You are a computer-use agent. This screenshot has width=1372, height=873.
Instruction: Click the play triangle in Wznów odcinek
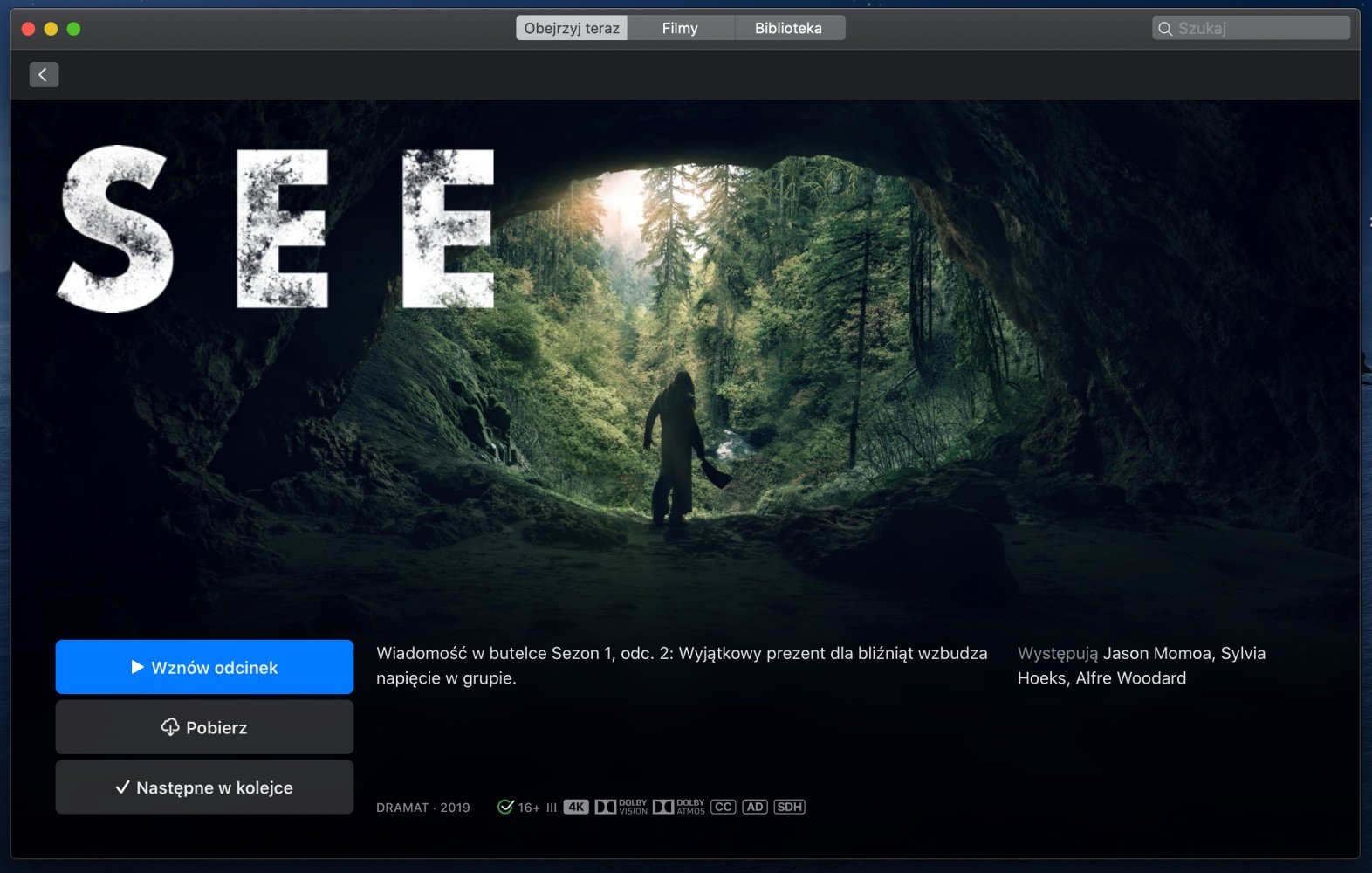137,667
